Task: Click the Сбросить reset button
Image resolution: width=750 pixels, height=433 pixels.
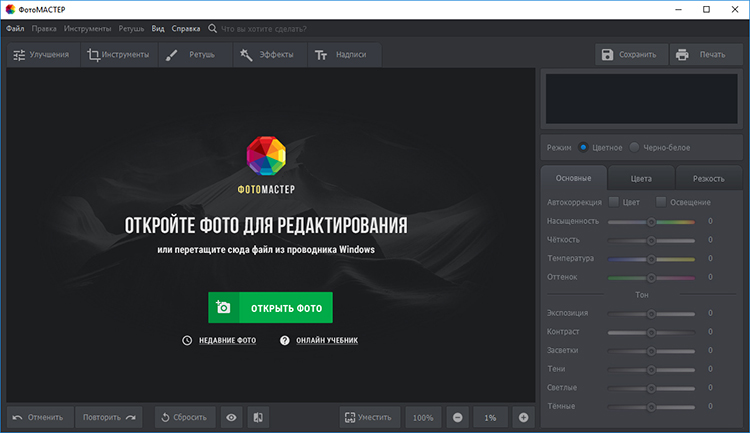Action: click(x=183, y=417)
